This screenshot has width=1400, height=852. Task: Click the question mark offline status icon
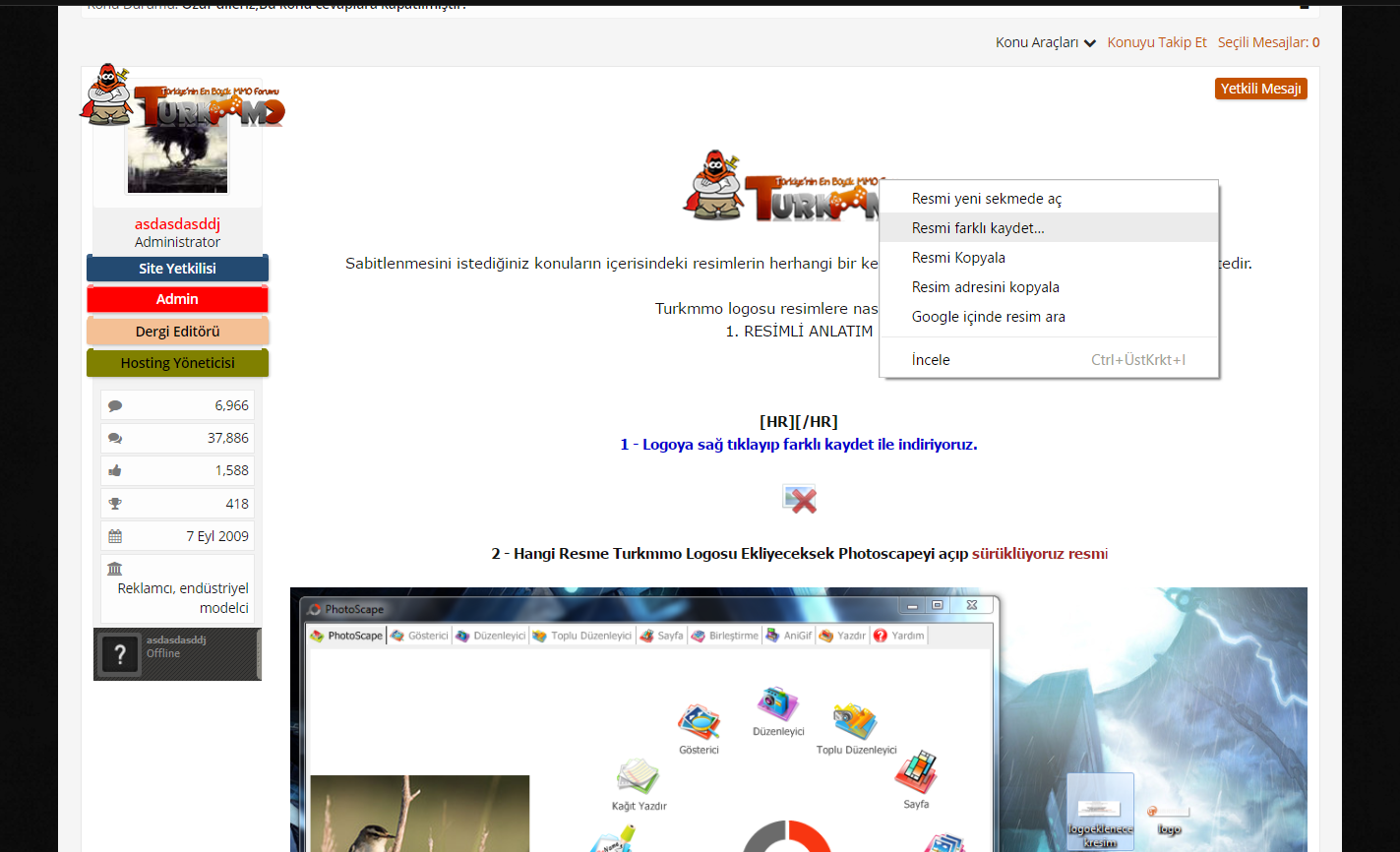(x=120, y=654)
